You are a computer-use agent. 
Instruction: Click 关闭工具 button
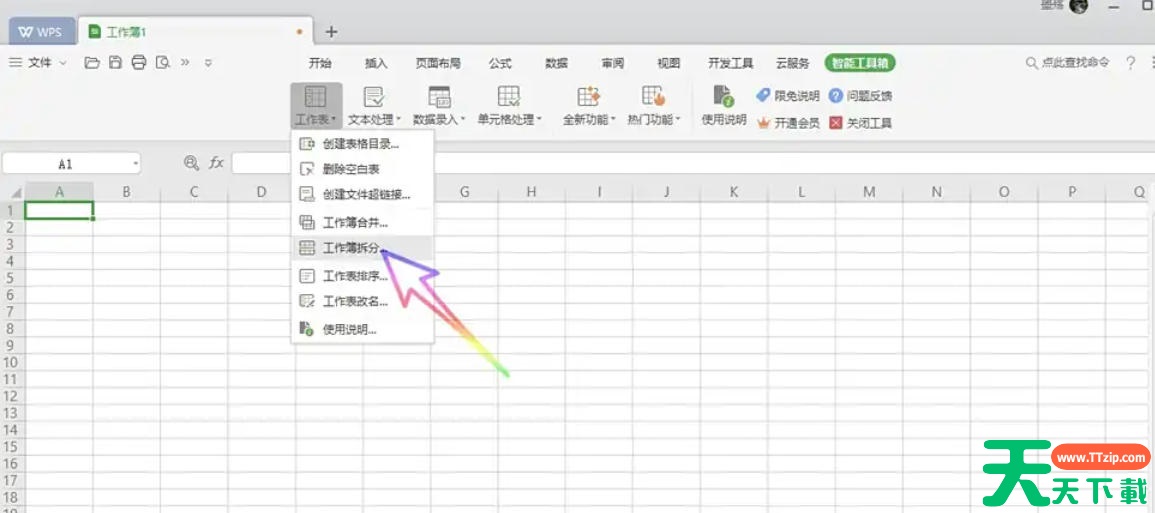click(860, 123)
